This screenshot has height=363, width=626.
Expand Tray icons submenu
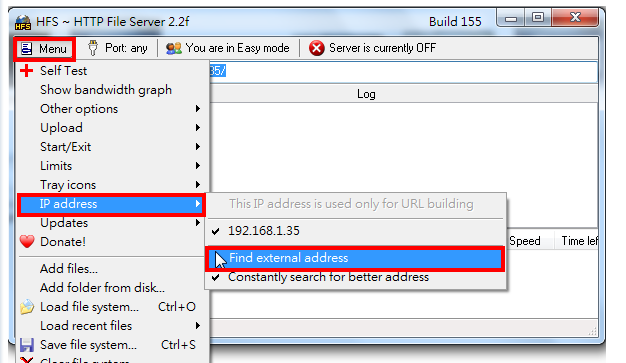coord(112,185)
